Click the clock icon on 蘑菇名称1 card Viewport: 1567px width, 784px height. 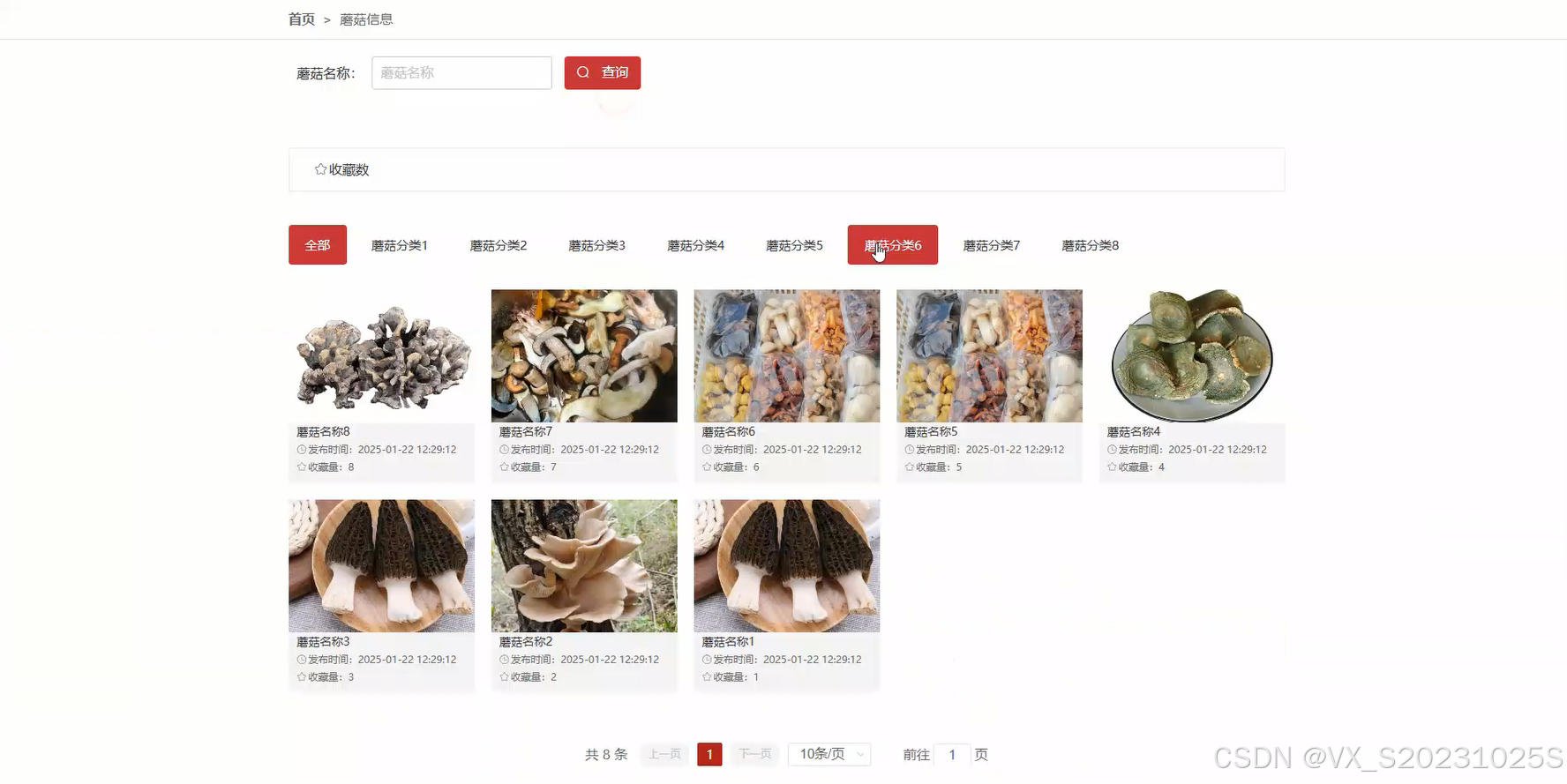(x=707, y=660)
